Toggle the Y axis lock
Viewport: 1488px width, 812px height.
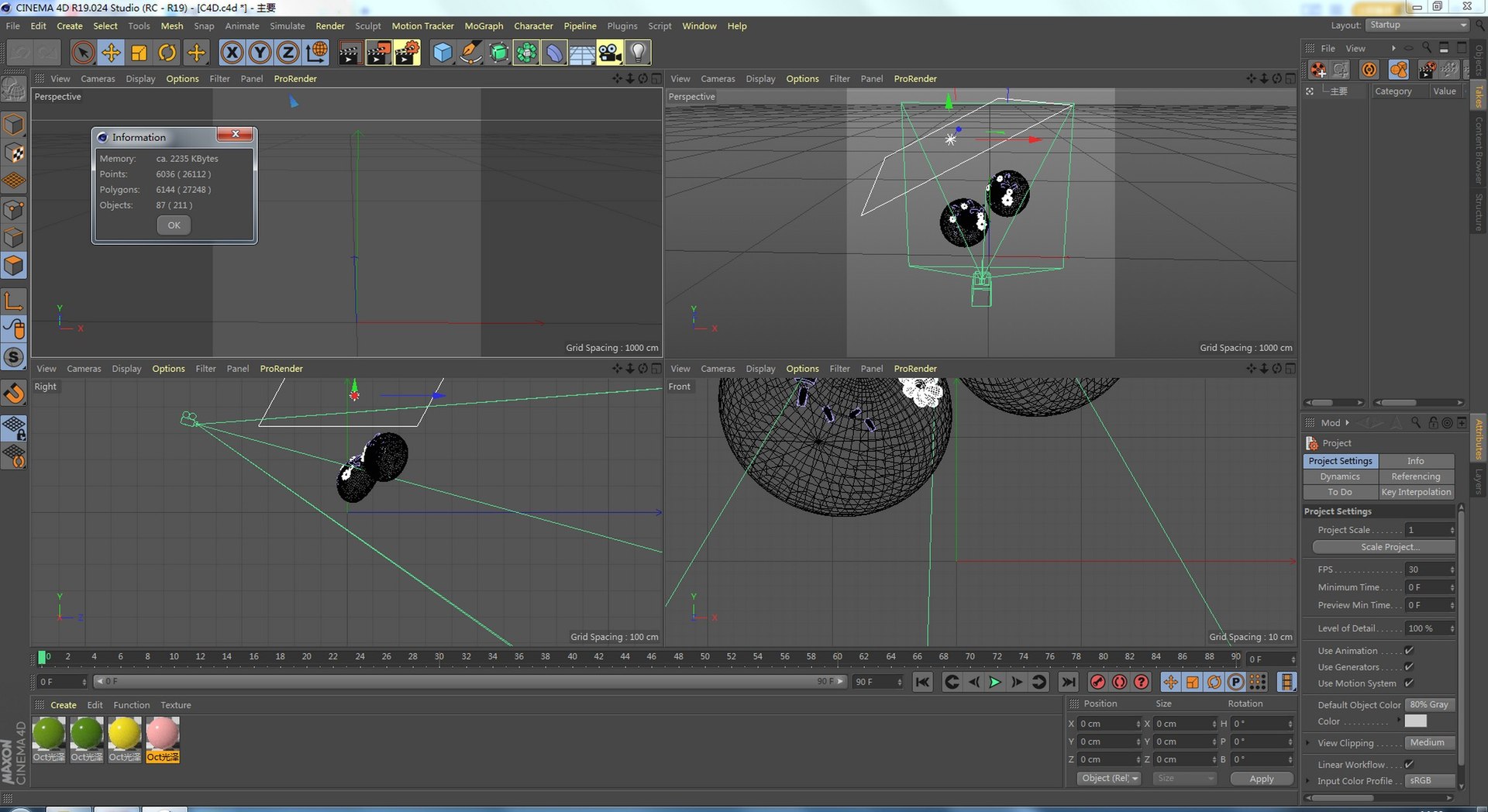tap(260, 53)
